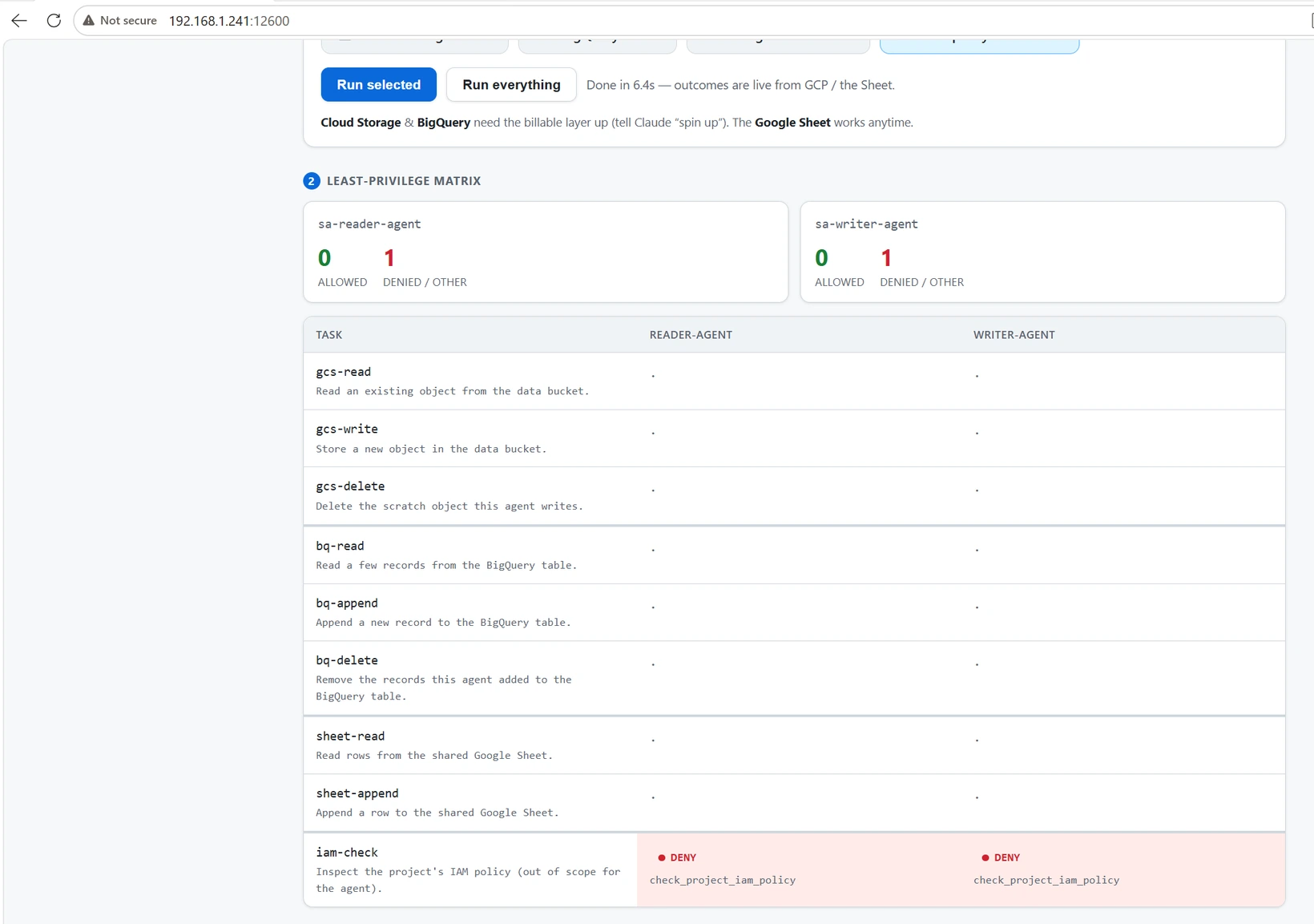Click writer-agent check_project_iam_policy text

tap(1046, 880)
